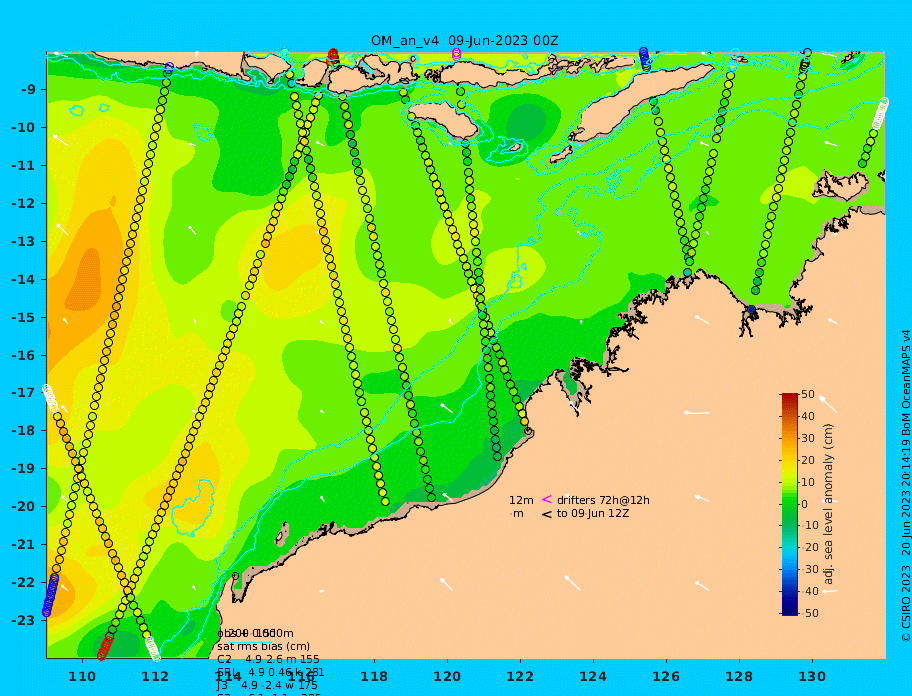Click the colorbar tick label "-40"
Viewport: 912px width, 696px height.
[810, 591]
